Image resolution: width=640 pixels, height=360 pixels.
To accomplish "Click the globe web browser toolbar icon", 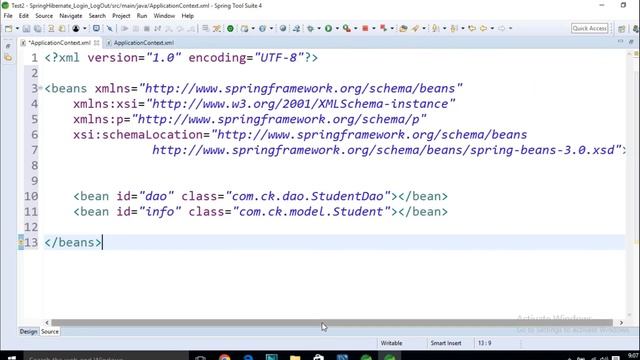I will pos(282,28).
